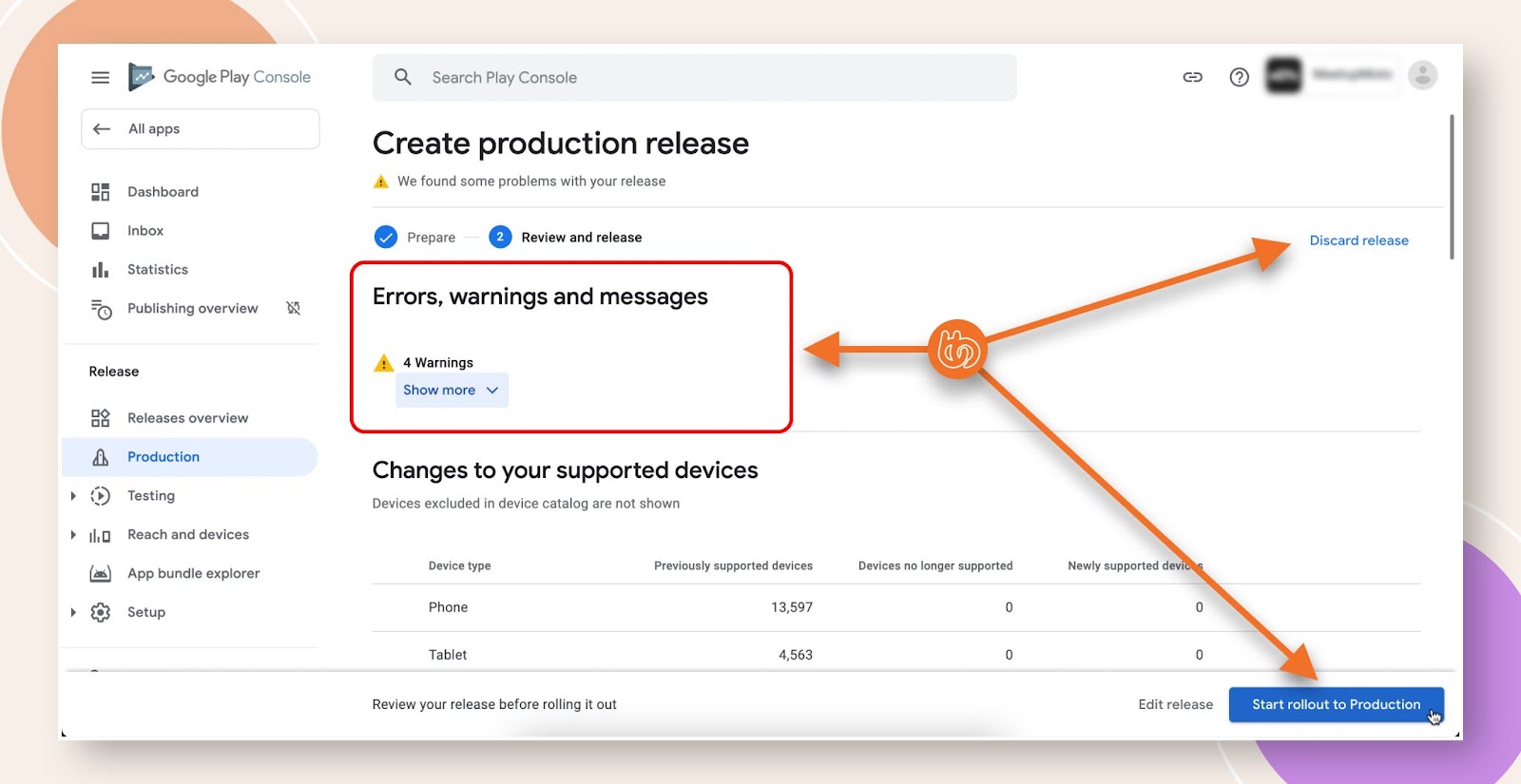Toggle the managed publishing off icon
This screenshot has height=784, width=1521.
(294, 308)
